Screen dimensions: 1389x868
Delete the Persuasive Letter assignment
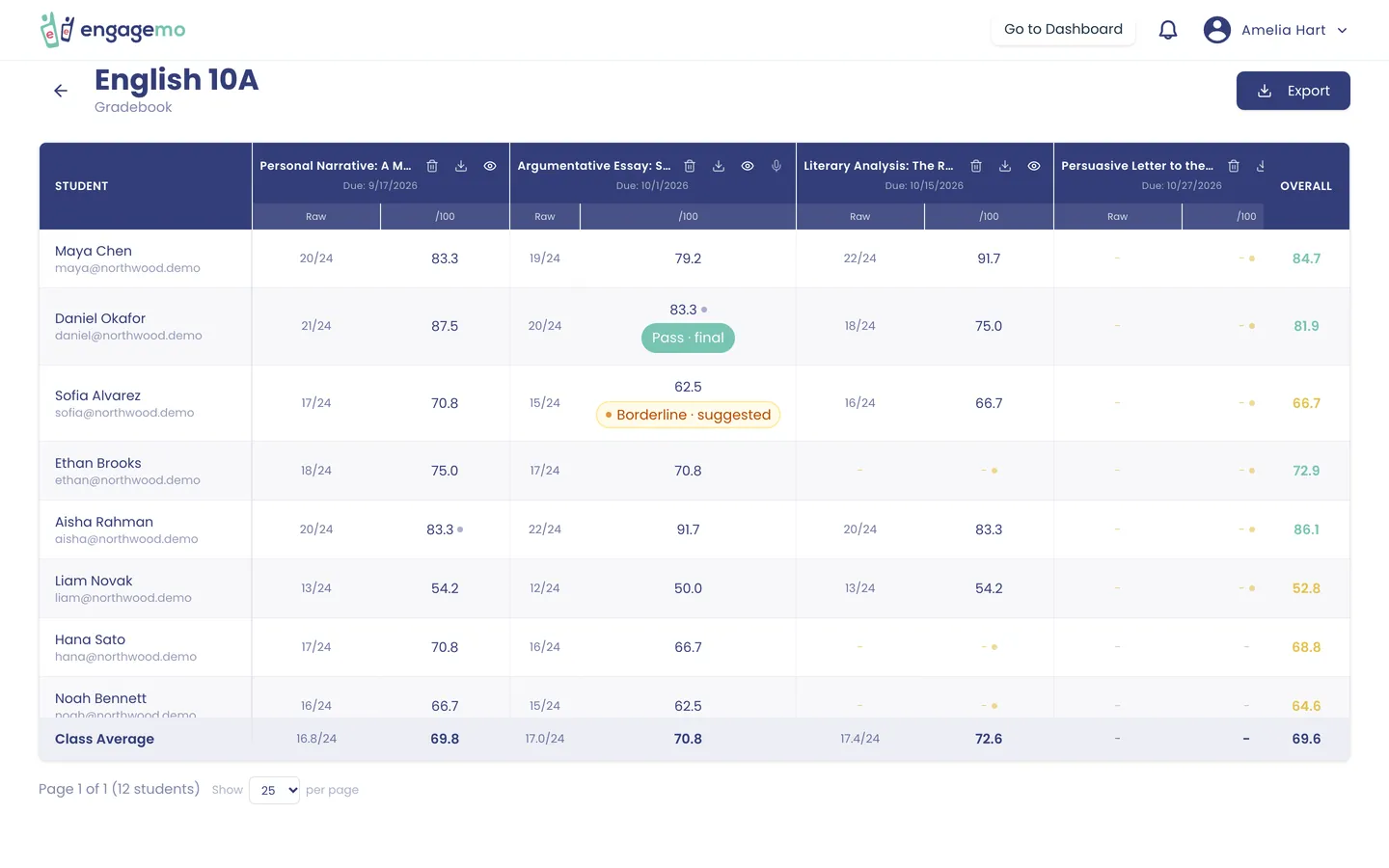(1234, 166)
